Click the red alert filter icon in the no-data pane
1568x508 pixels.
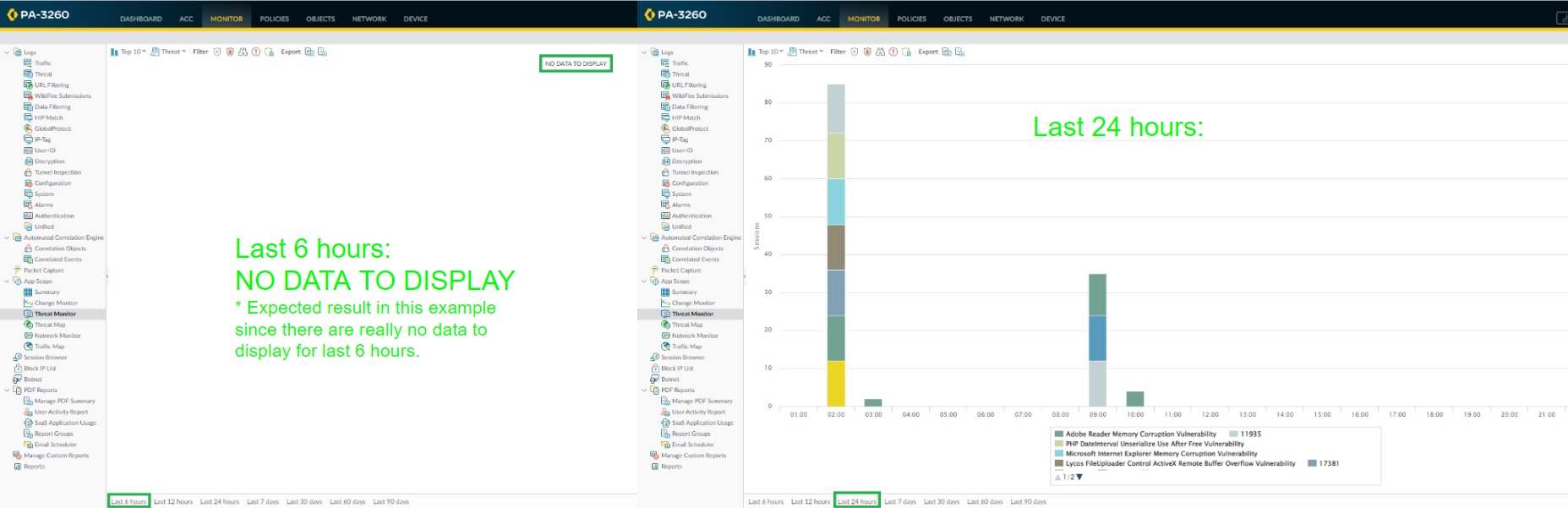click(x=255, y=52)
